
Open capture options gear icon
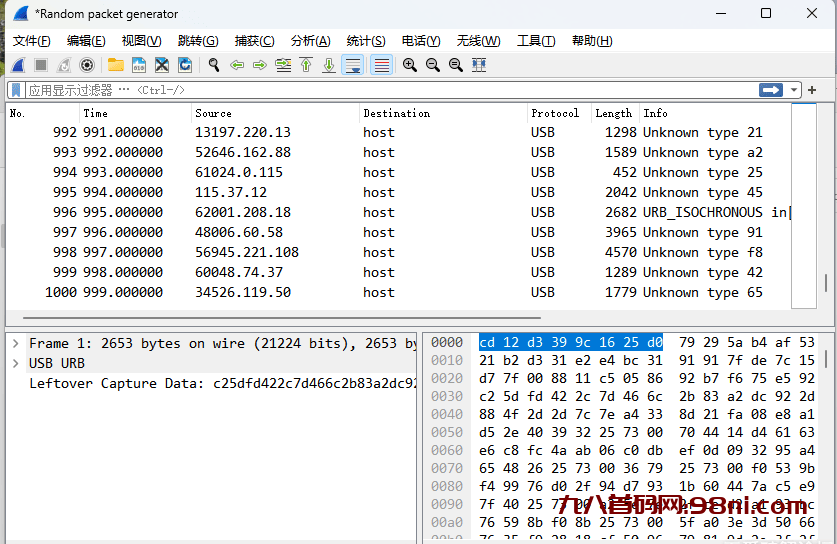[87, 65]
